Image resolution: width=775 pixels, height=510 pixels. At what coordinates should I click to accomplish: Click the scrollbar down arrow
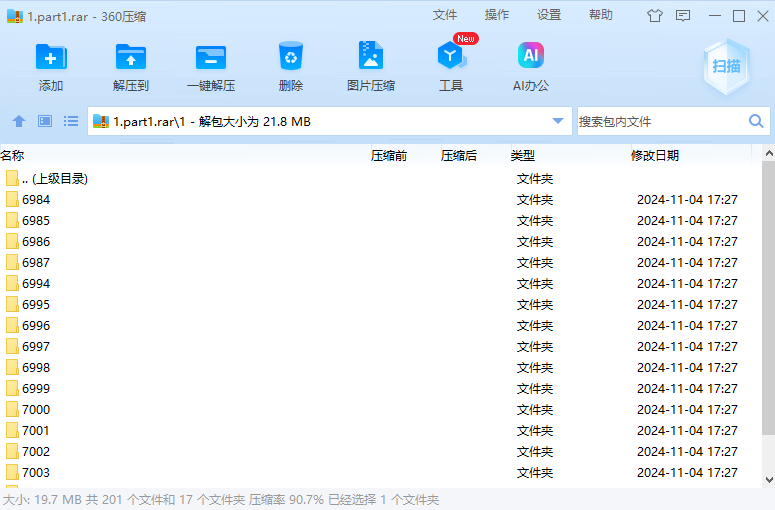tap(769, 479)
